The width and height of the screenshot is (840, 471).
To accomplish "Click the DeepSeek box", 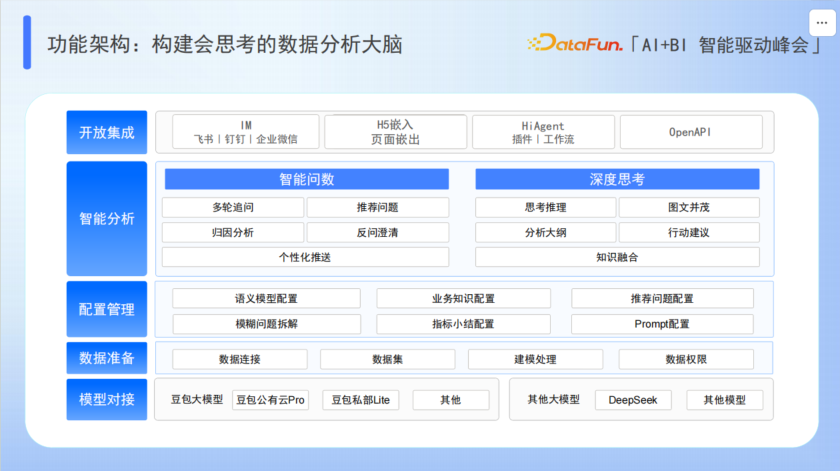I will 633,400.
